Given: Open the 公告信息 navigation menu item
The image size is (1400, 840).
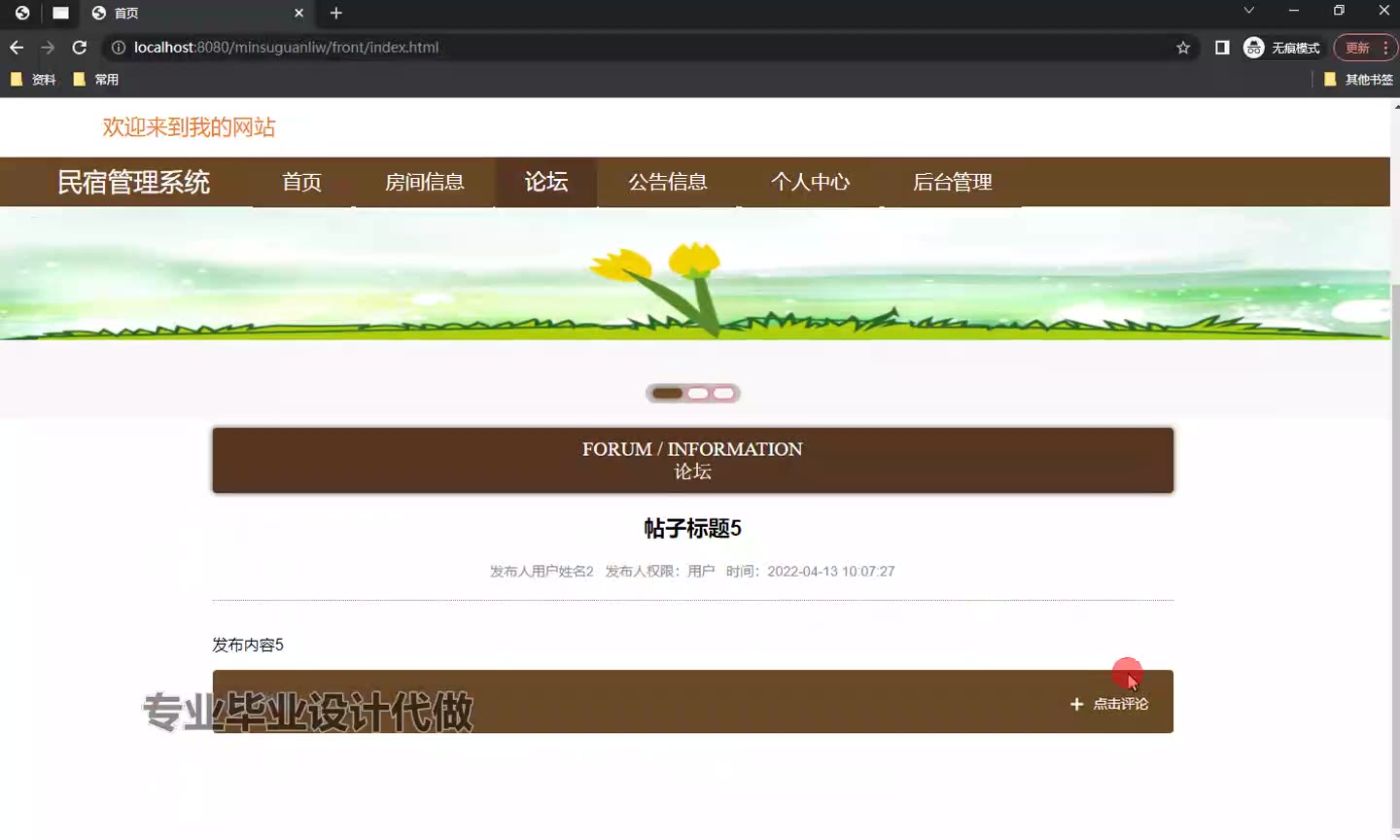Looking at the screenshot, I should 668,182.
